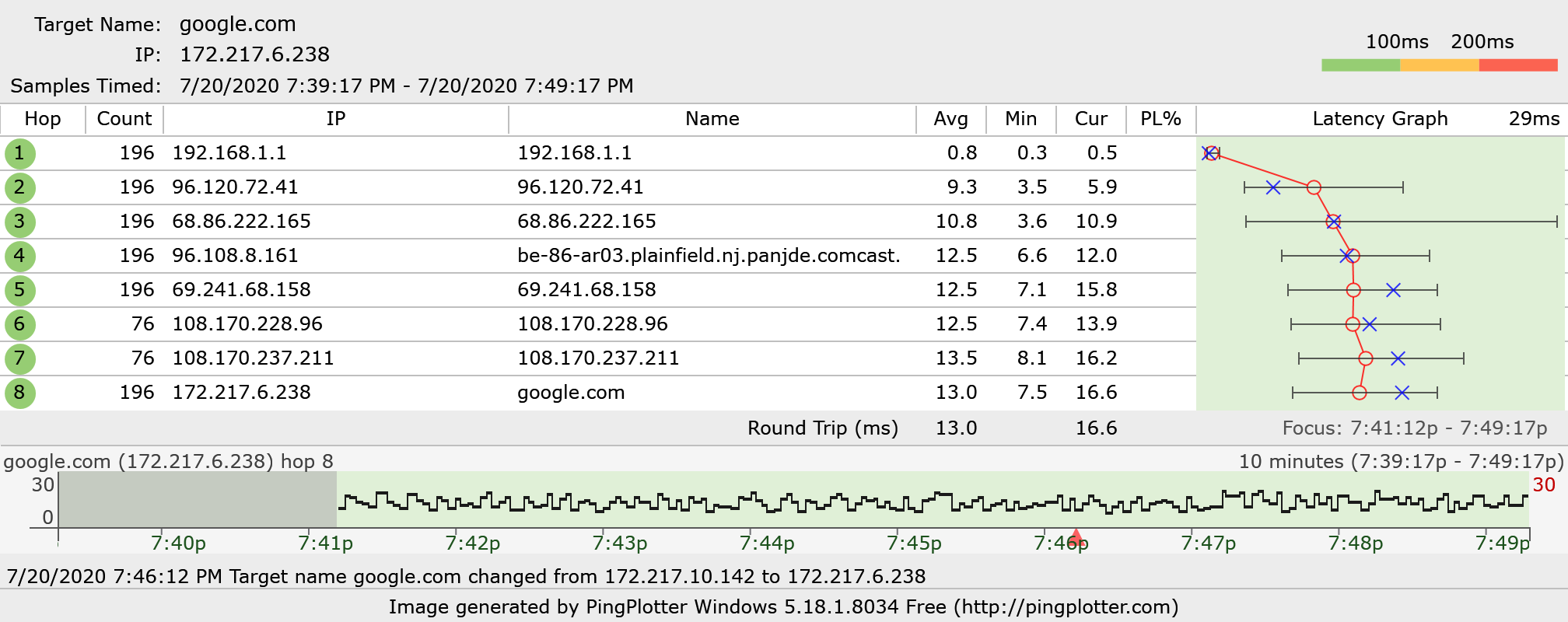Click the orange 200ms legend color bar
This screenshot has width=1568, height=622.
(1440, 65)
